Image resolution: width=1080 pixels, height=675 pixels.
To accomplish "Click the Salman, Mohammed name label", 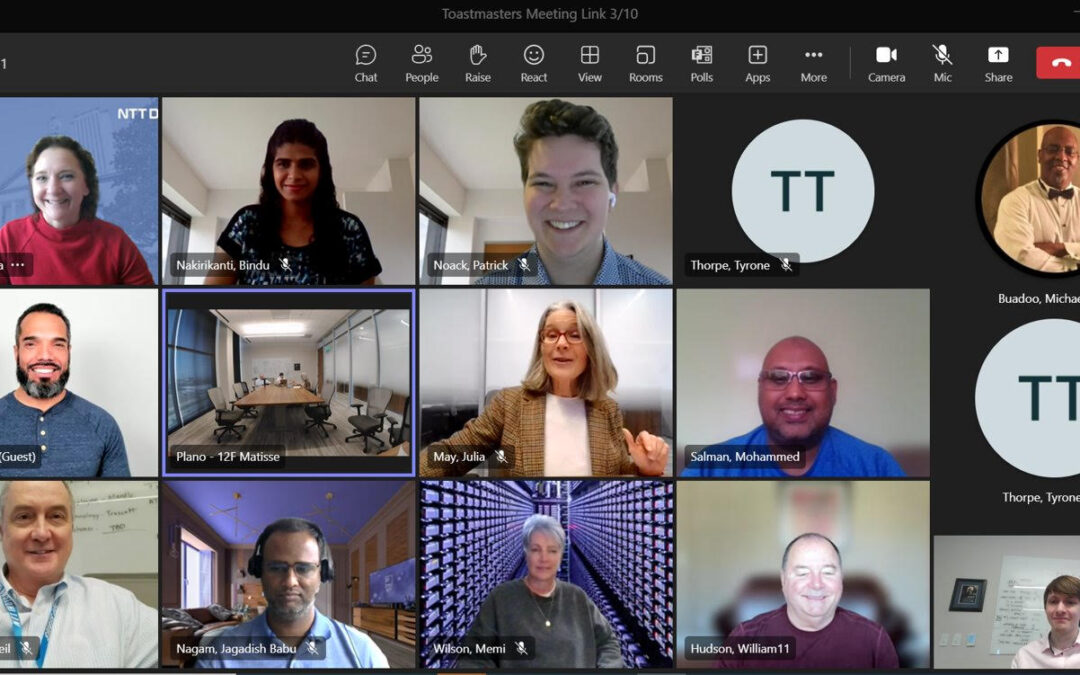I will 745,457.
